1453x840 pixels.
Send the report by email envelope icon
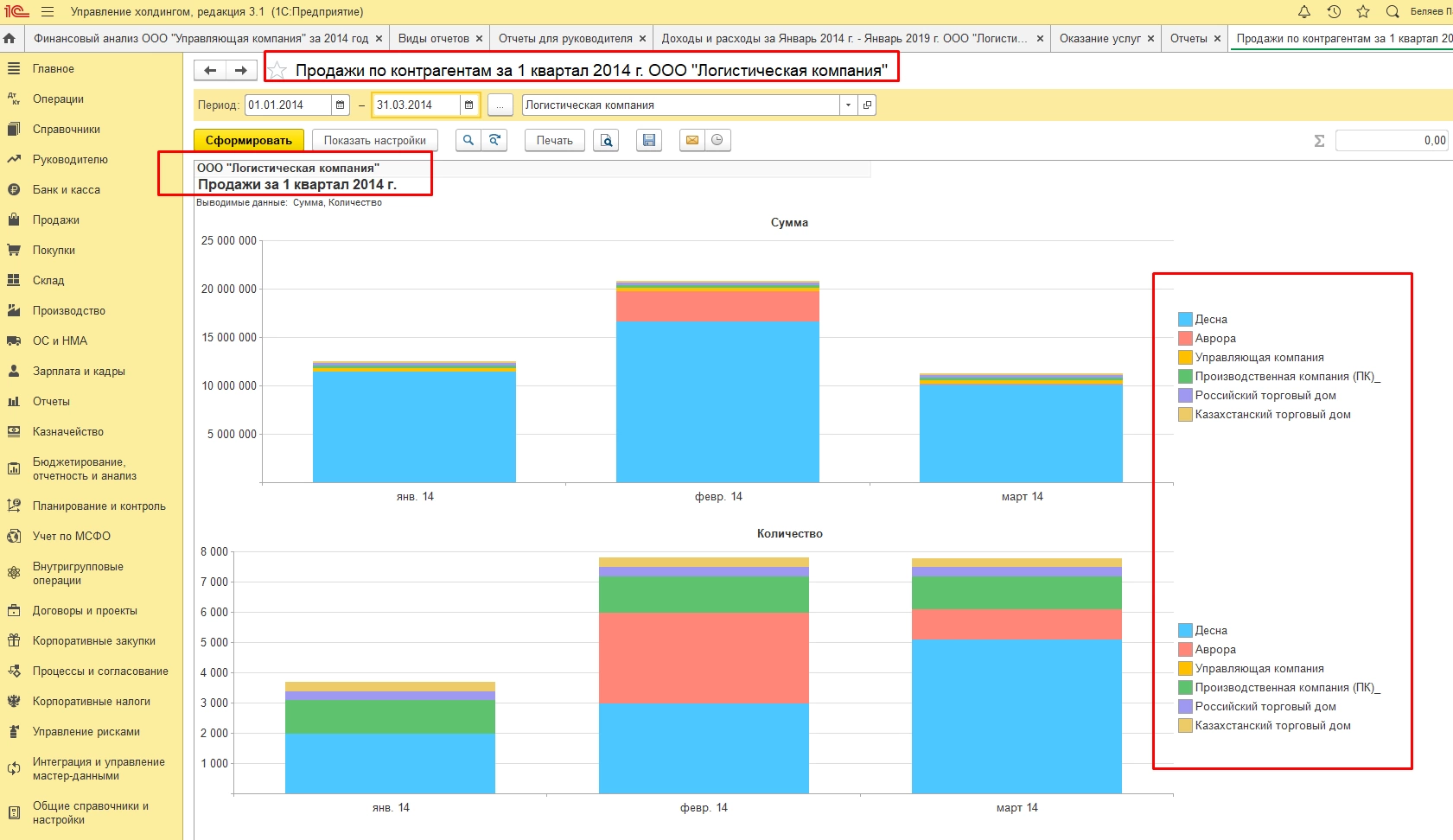[x=692, y=140]
